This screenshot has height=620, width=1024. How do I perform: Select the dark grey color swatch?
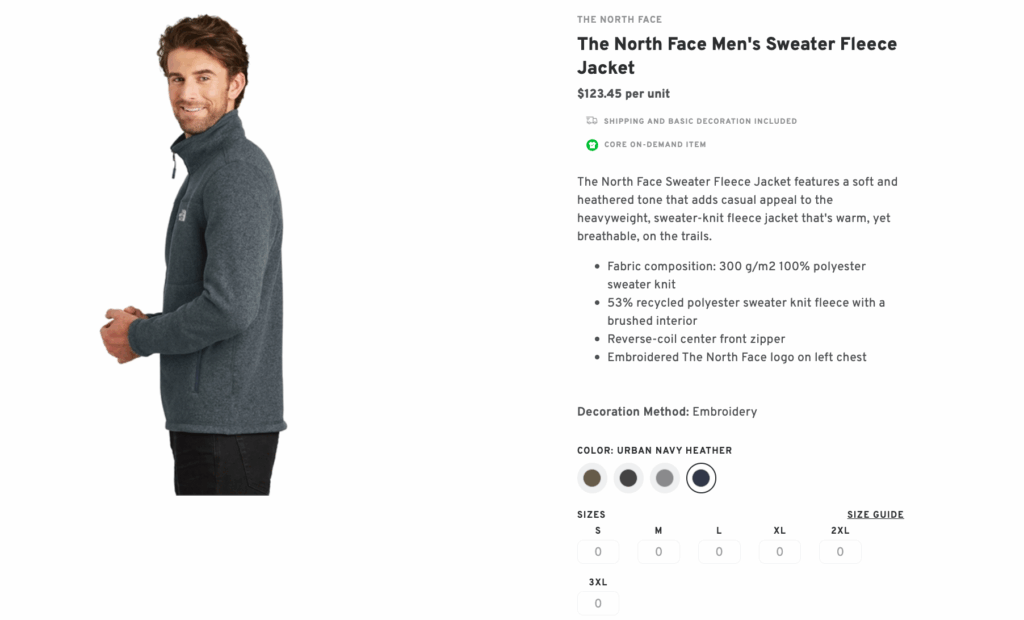tap(628, 478)
